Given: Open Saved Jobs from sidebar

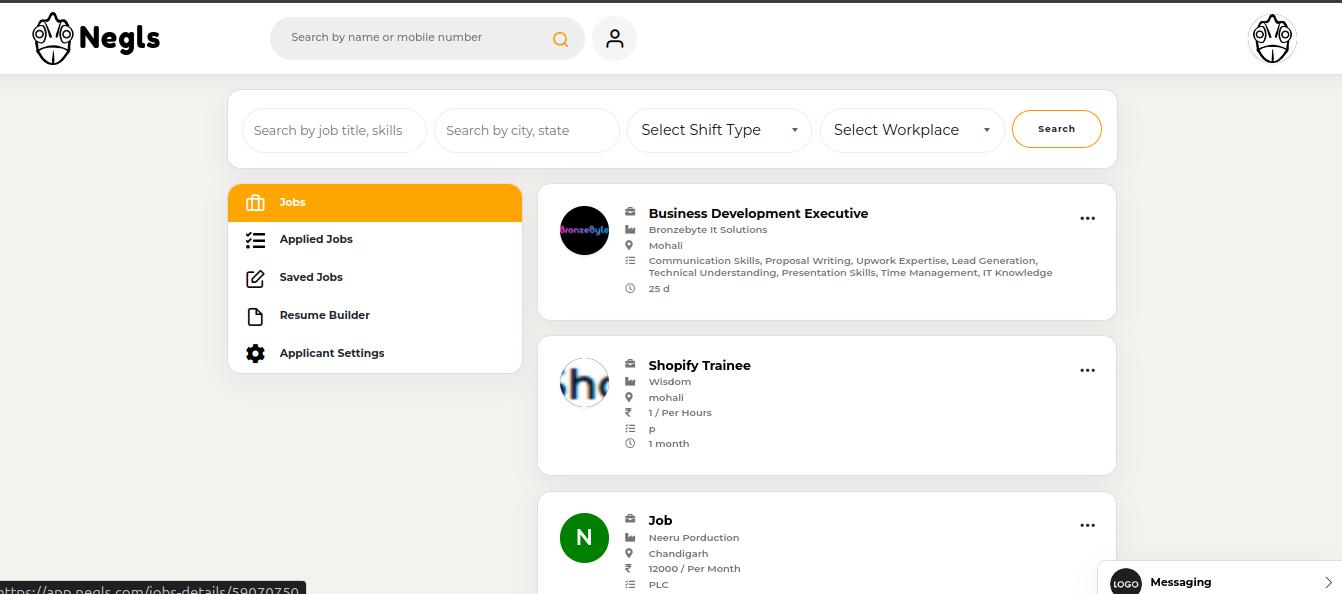Looking at the screenshot, I should (311, 278).
